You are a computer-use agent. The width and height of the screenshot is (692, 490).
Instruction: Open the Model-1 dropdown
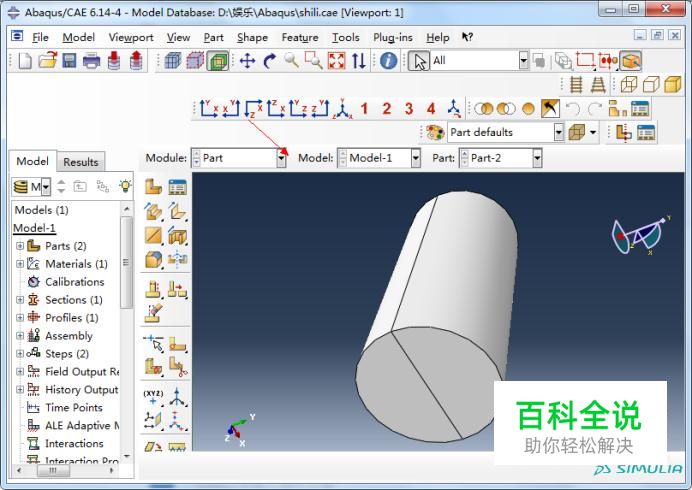tap(415, 158)
